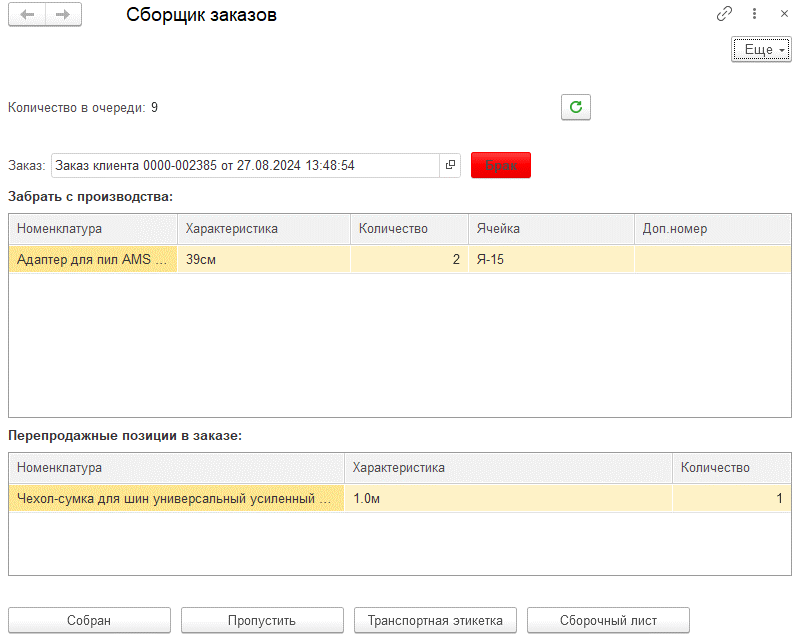Screen dimensions: 800x640
Task: Open the Сборочный лист
Action: pos(608,620)
